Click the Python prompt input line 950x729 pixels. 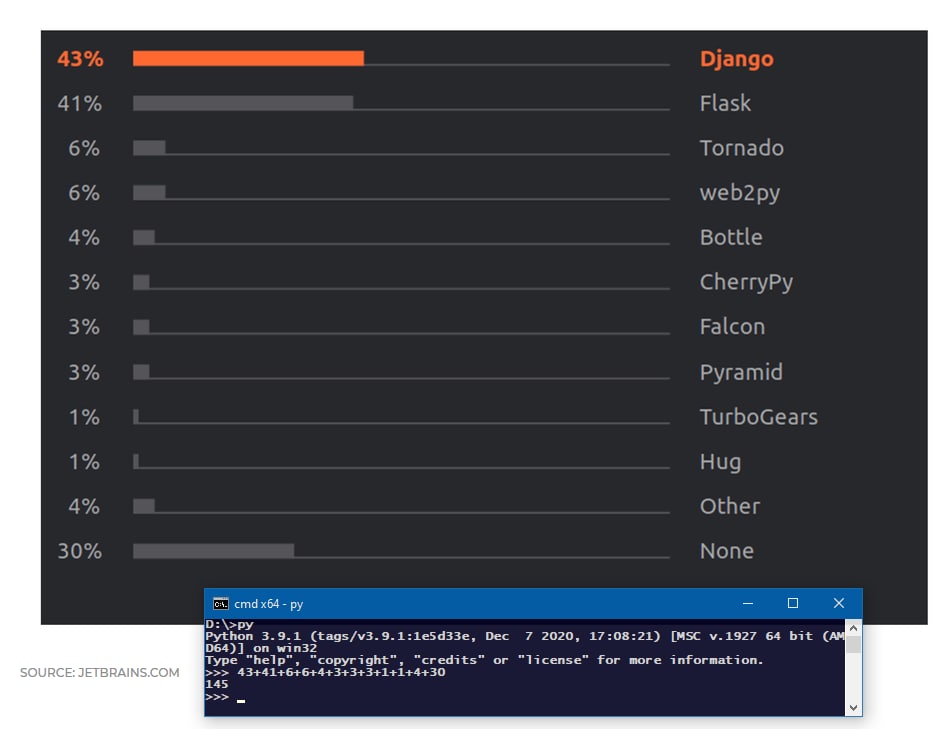(525, 697)
